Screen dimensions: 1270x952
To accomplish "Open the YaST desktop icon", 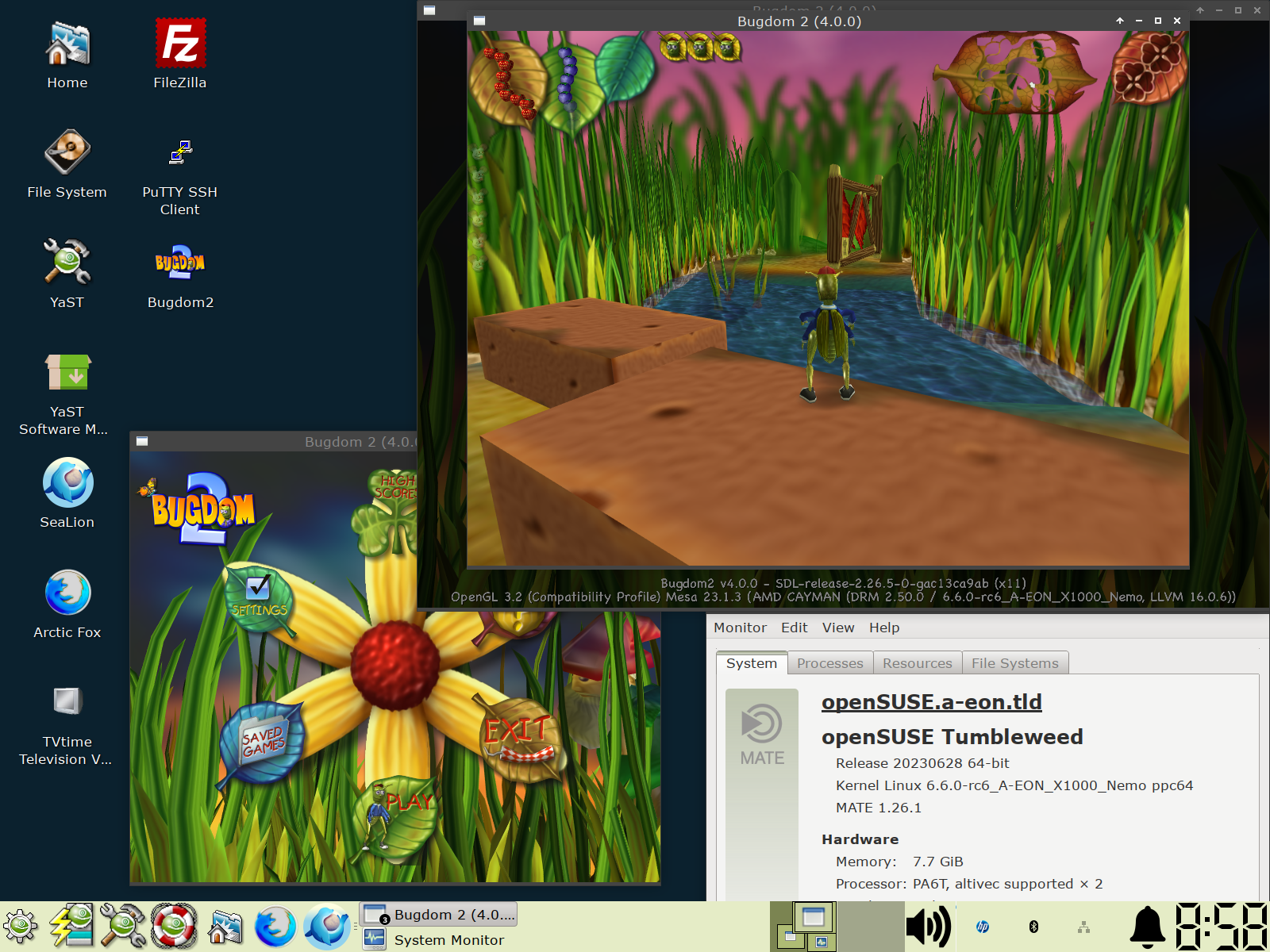I will tap(67, 274).
